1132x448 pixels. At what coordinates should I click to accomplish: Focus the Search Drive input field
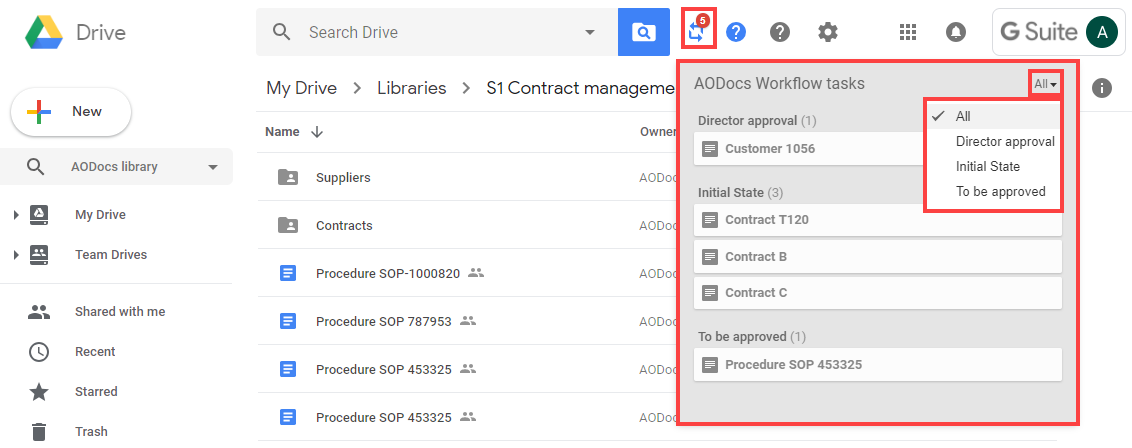437,32
